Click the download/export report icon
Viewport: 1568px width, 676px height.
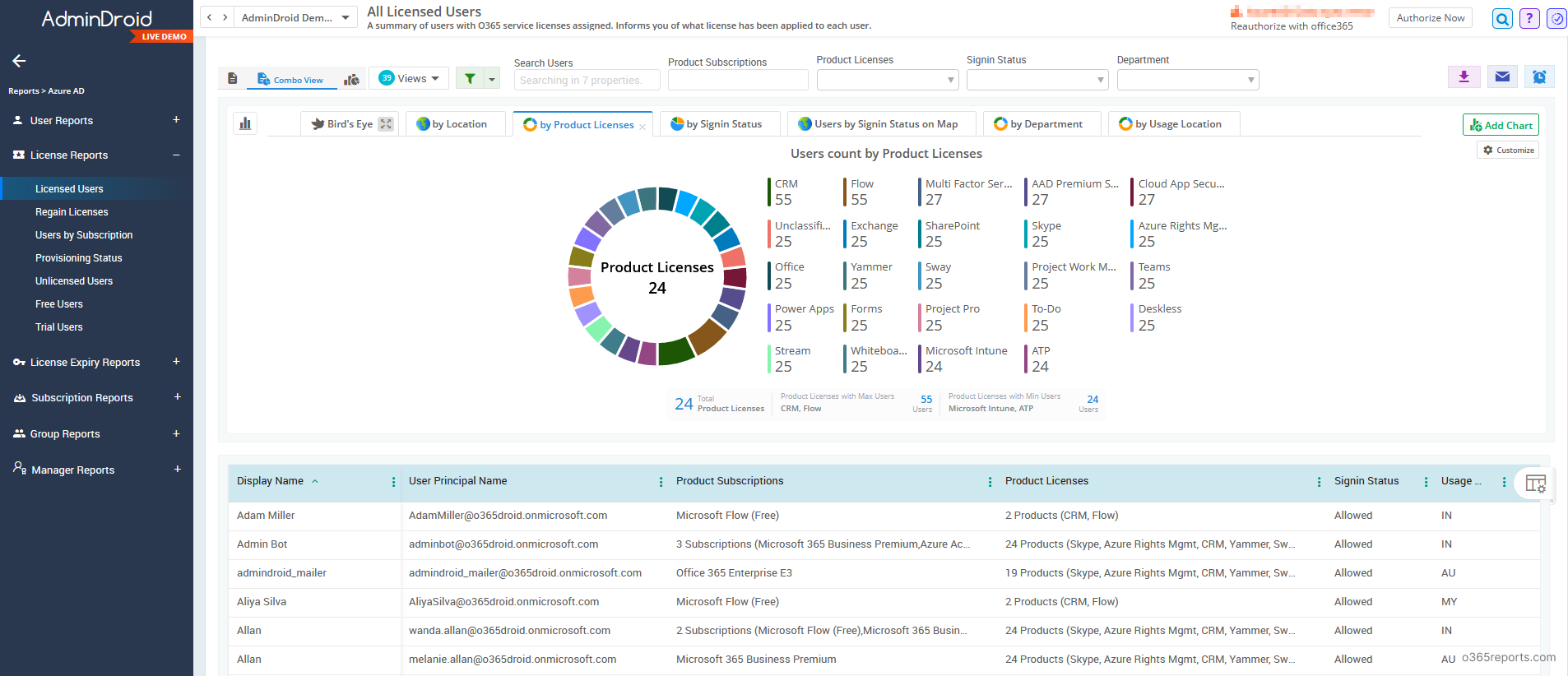tap(1464, 76)
